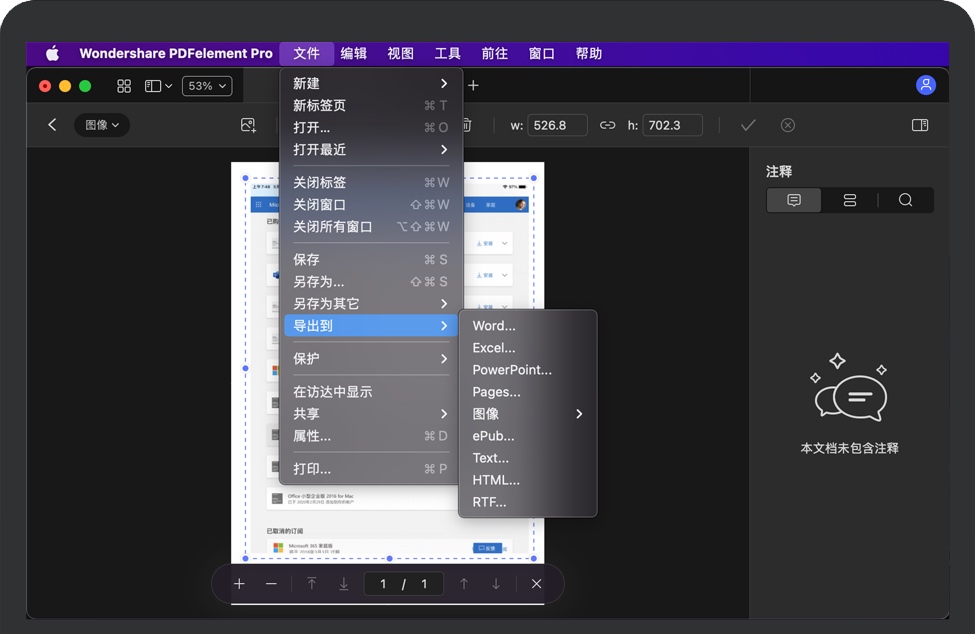975x634 pixels.
Task: Expand the 图像 mode dropdown
Action: click(102, 125)
